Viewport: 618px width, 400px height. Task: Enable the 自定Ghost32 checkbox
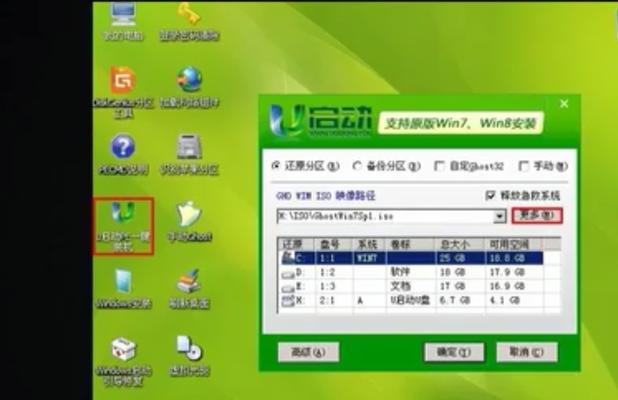point(439,166)
